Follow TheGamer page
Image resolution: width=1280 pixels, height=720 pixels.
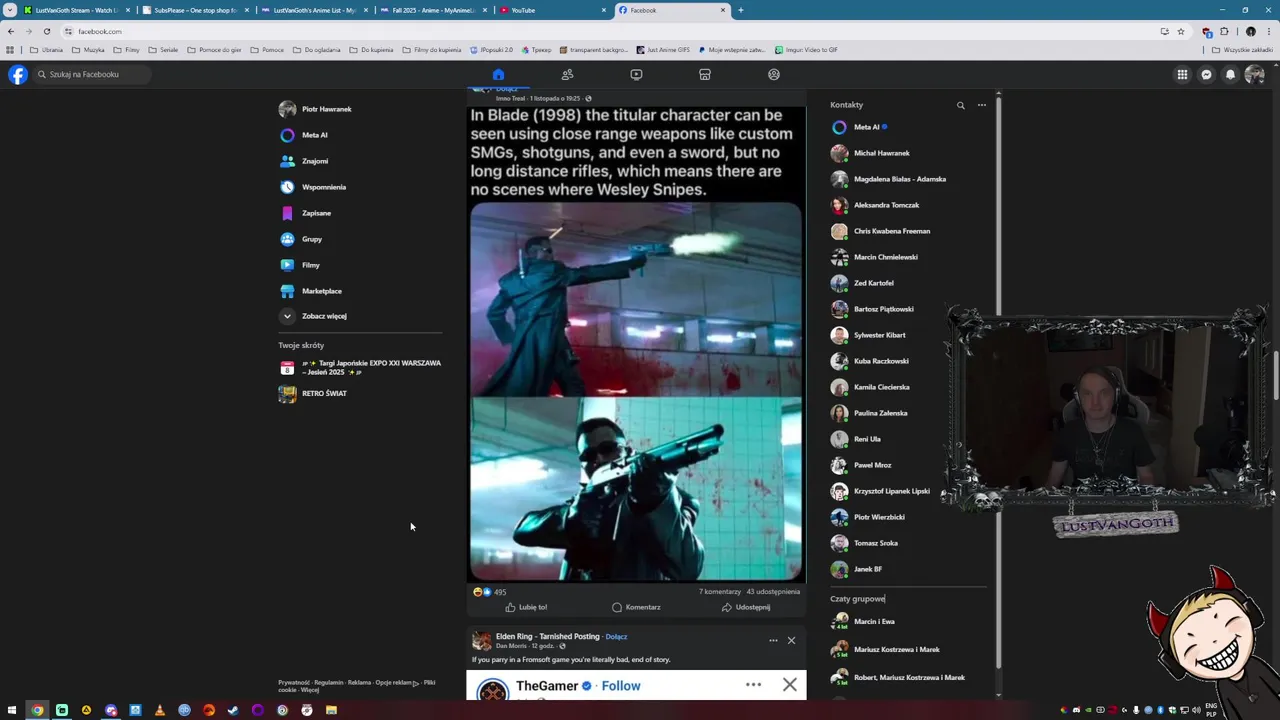click(621, 686)
